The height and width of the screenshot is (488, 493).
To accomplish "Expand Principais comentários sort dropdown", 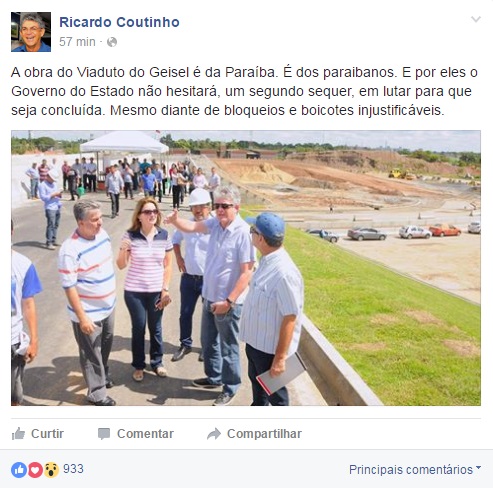I will click(415, 470).
